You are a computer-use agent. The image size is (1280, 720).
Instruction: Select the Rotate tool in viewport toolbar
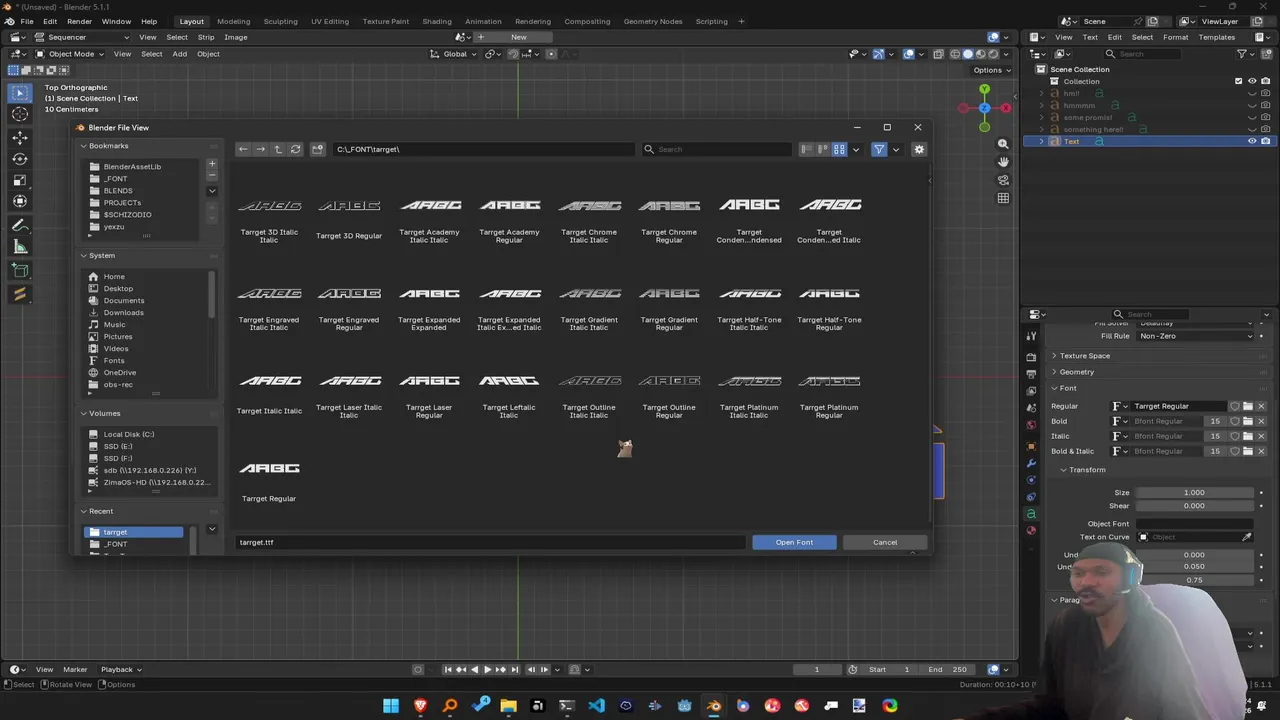click(20, 158)
